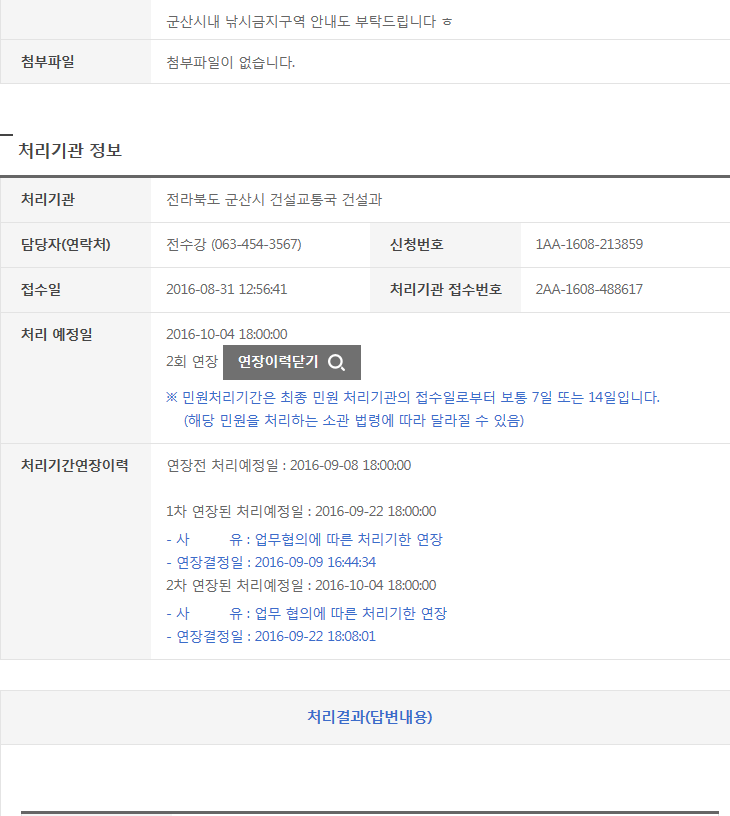Click the 2회 연장 text
730x816 pixels.
[x=191, y=362]
